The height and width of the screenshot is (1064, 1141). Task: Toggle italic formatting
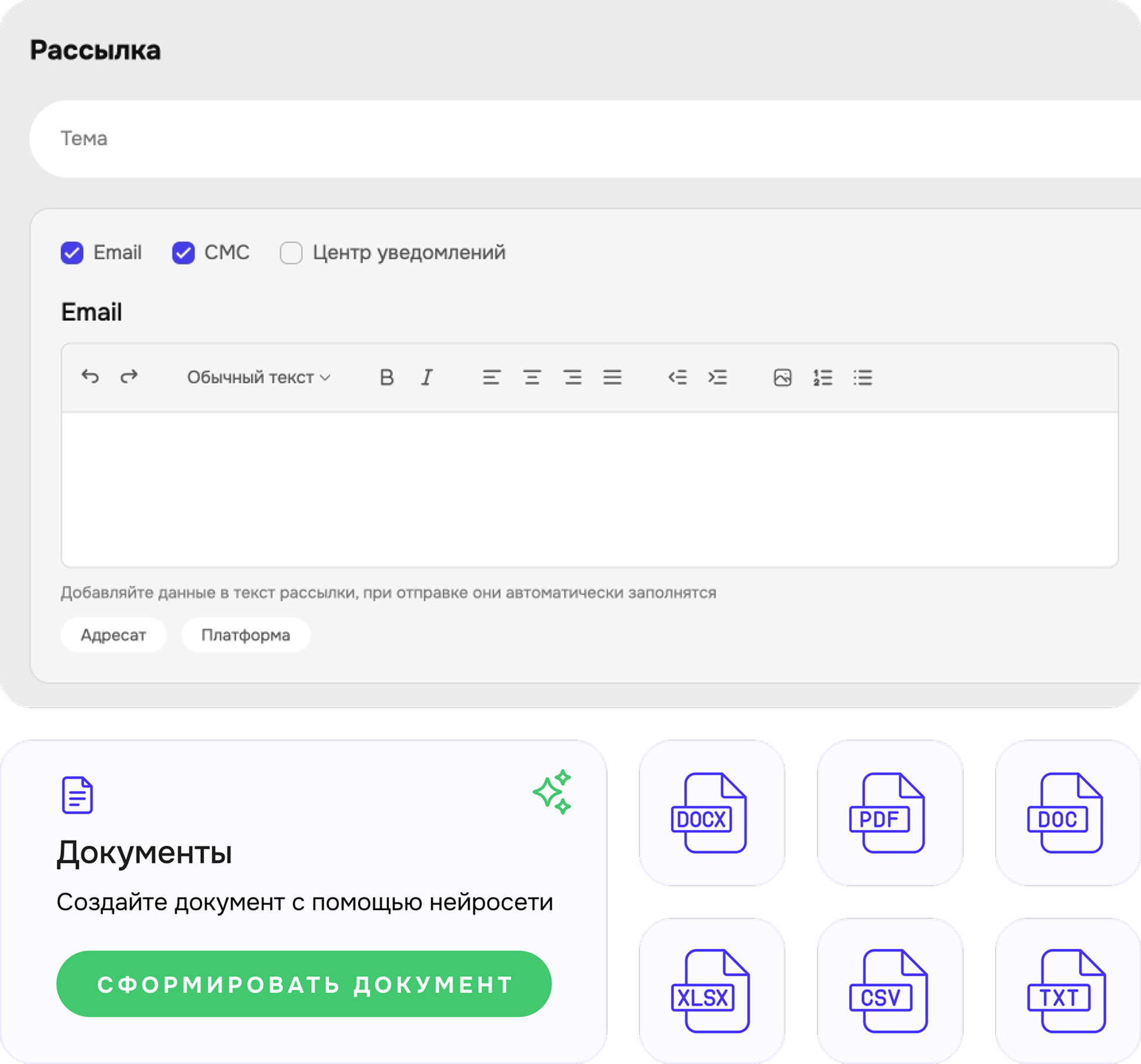click(x=427, y=377)
